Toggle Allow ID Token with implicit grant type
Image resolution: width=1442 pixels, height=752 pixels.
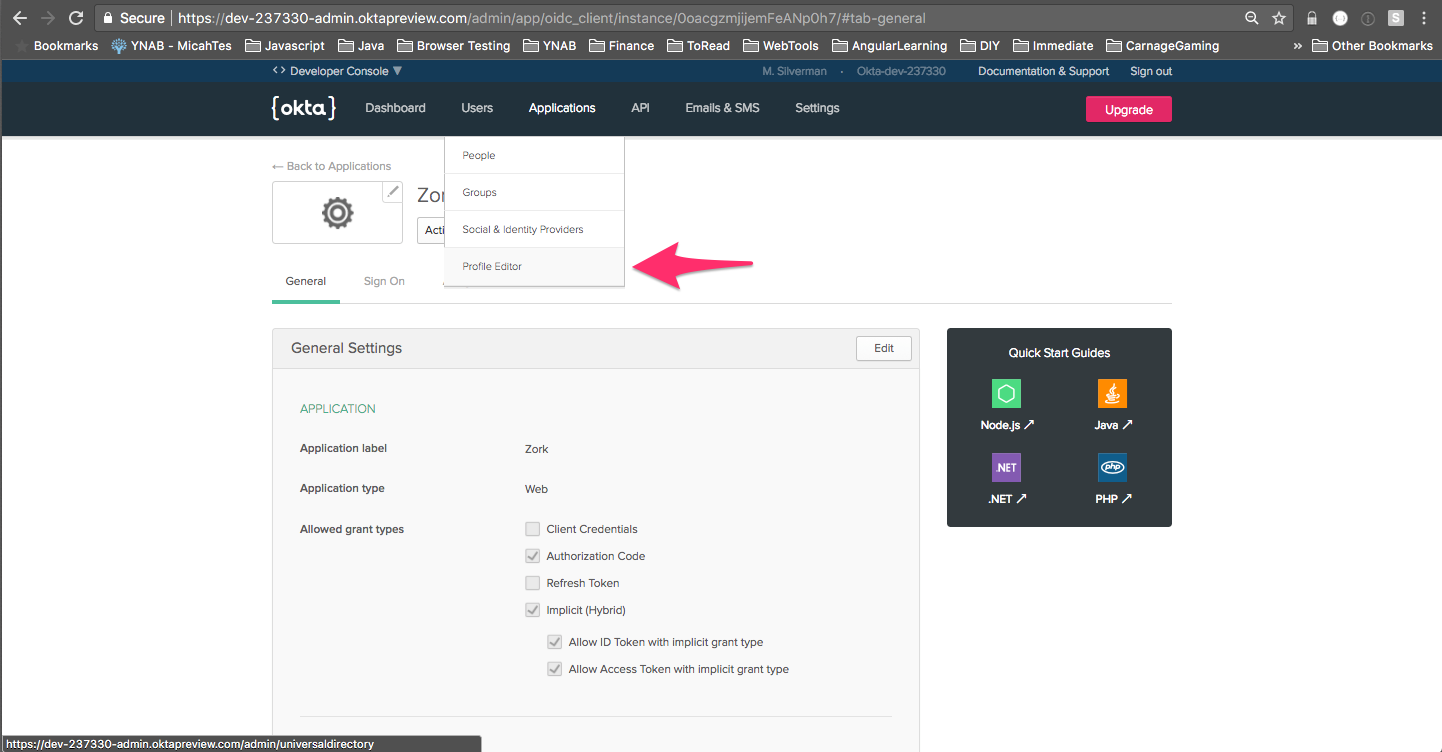click(x=554, y=642)
